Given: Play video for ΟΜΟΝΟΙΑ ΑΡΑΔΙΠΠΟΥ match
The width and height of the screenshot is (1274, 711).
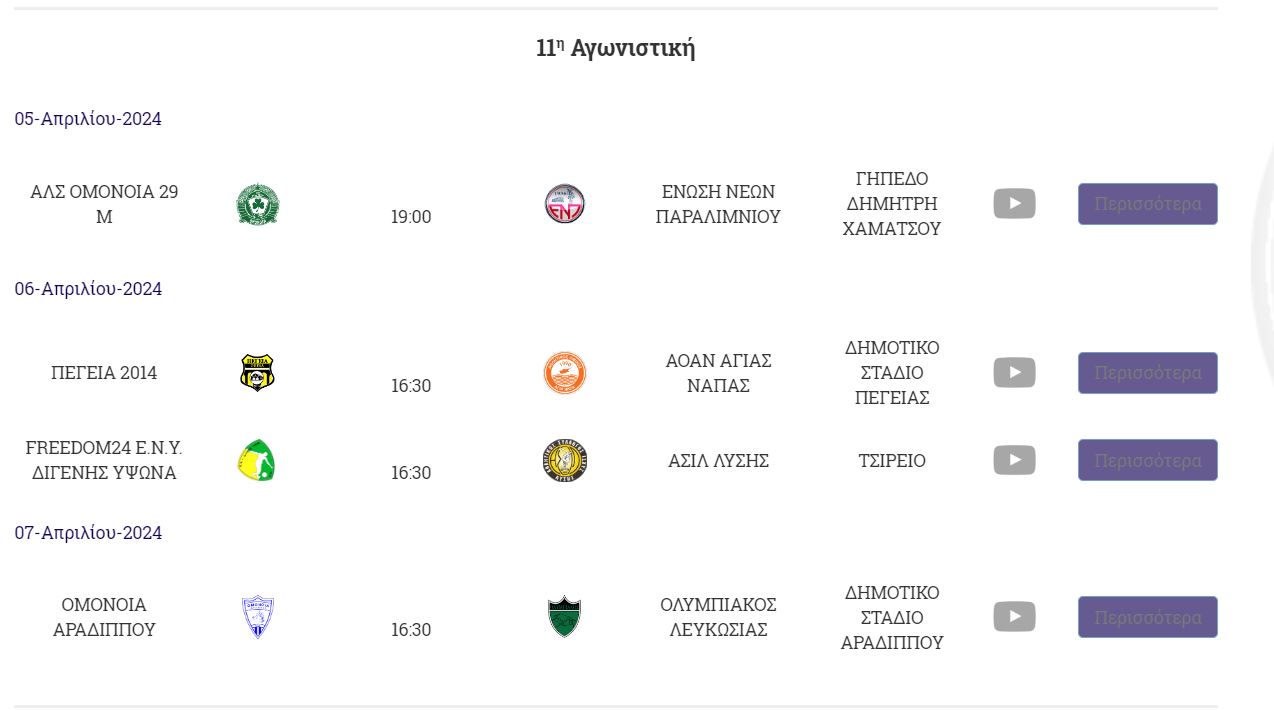Looking at the screenshot, I should coord(1014,617).
